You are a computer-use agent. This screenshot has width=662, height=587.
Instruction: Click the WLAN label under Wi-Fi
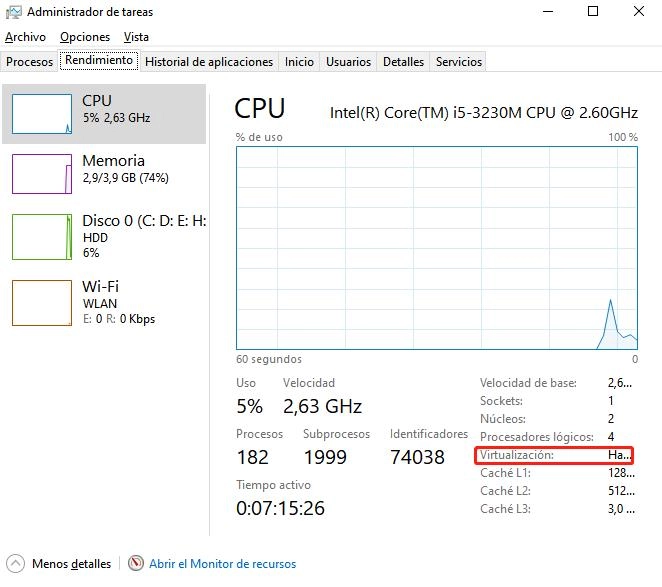coord(100,304)
